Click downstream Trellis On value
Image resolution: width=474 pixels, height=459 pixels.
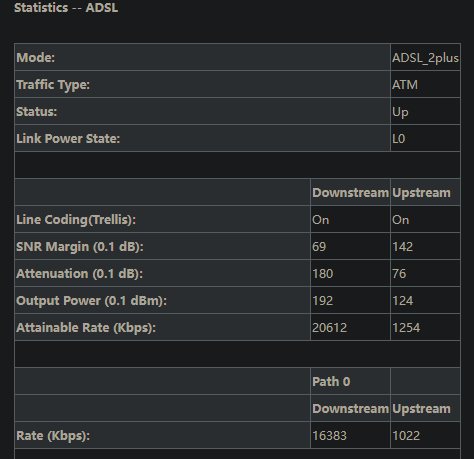(321, 220)
